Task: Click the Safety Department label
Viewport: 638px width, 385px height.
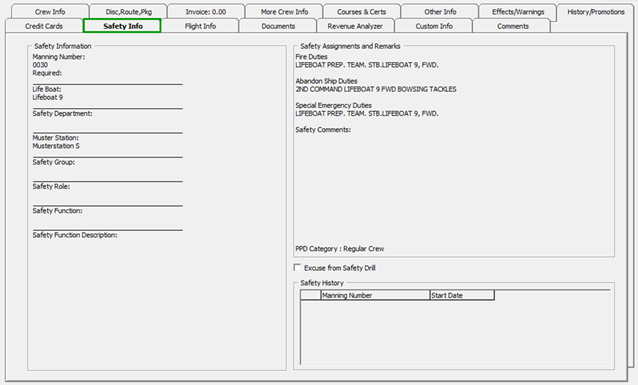Action: 62,113
